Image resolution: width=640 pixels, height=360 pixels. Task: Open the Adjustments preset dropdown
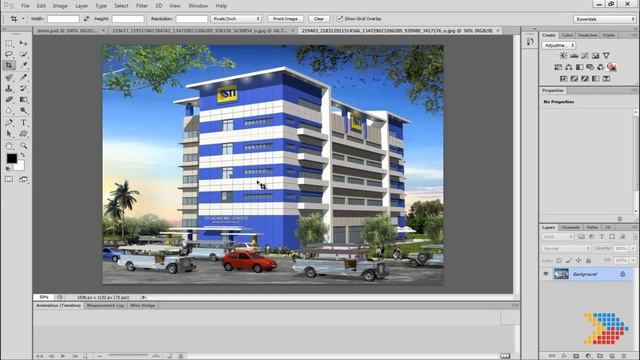[559, 45]
